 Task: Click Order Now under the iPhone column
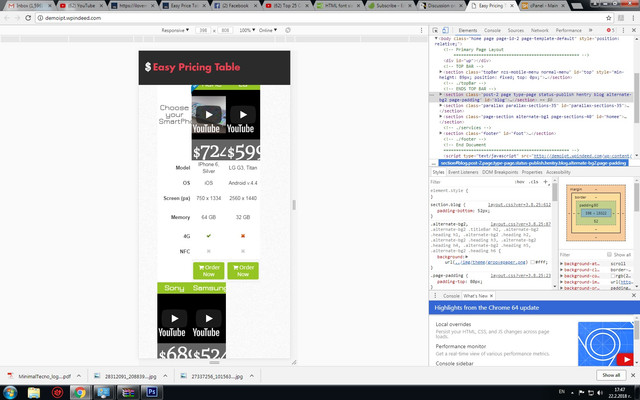tap(209, 271)
